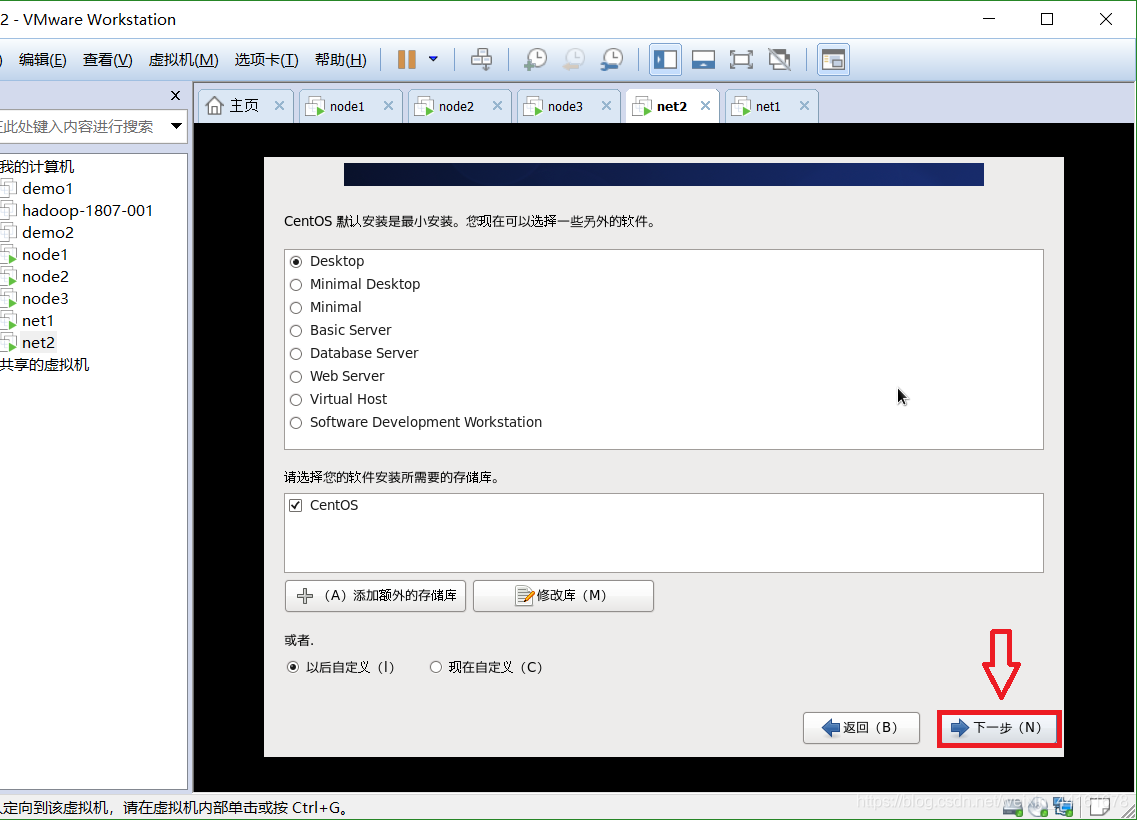Image resolution: width=1138 pixels, height=820 pixels.
Task: Select node1 in the library tree
Action: [x=44, y=255]
